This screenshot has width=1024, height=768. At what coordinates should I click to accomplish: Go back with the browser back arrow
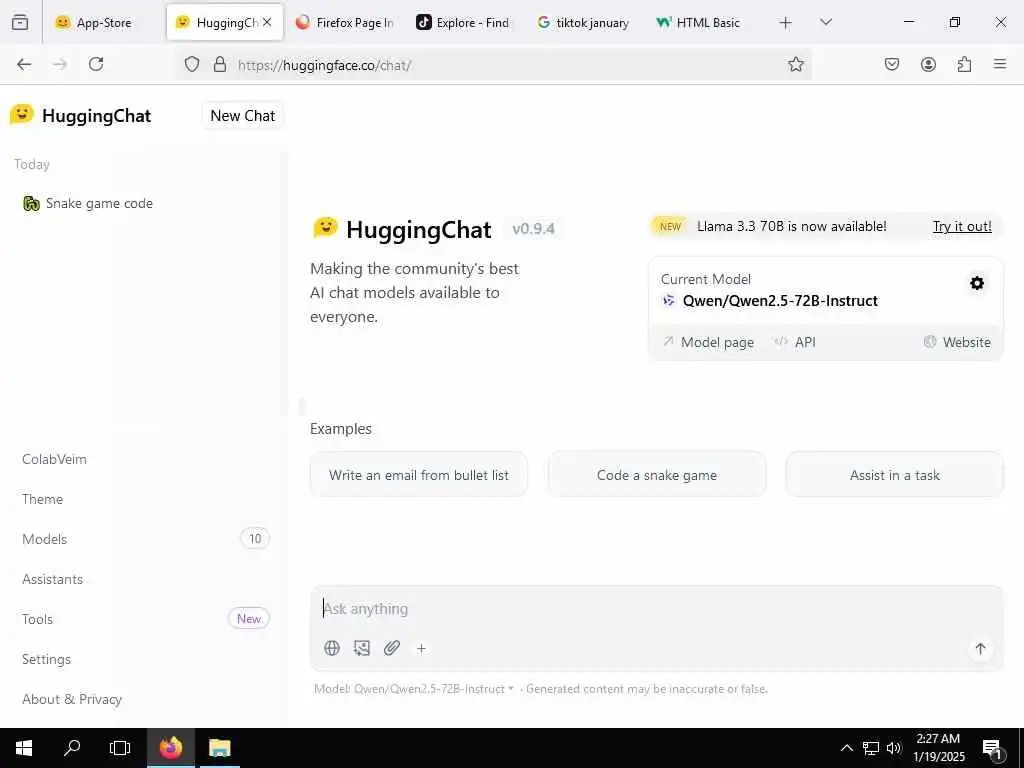(x=24, y=64)
